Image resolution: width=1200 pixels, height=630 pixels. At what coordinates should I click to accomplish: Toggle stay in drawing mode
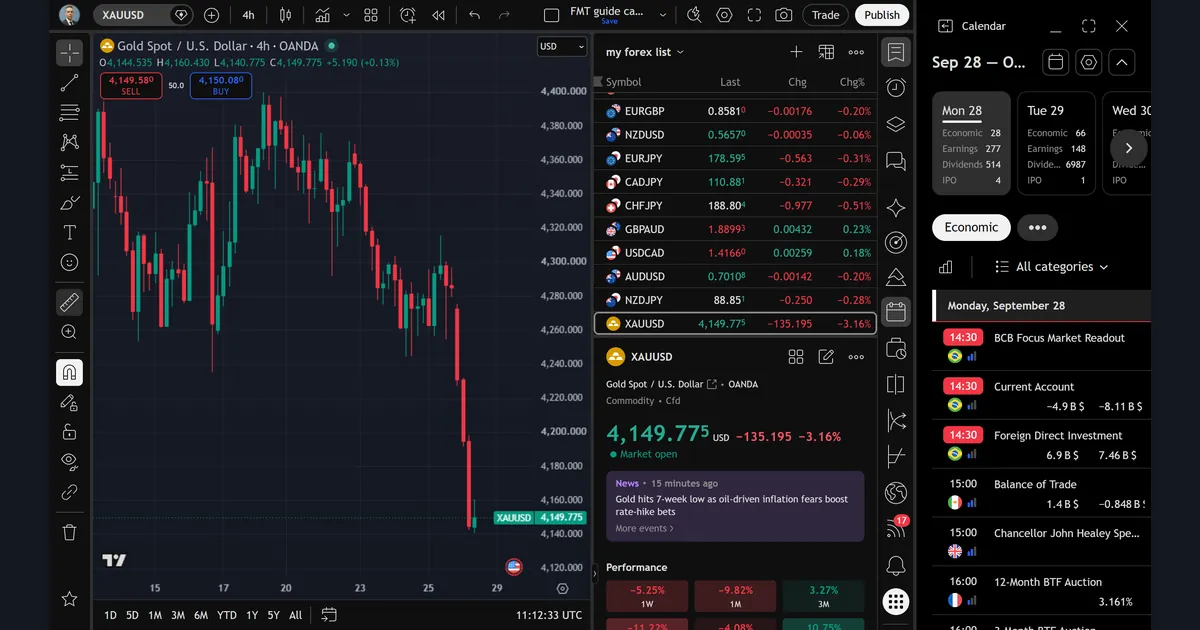(x=69, y=403)
